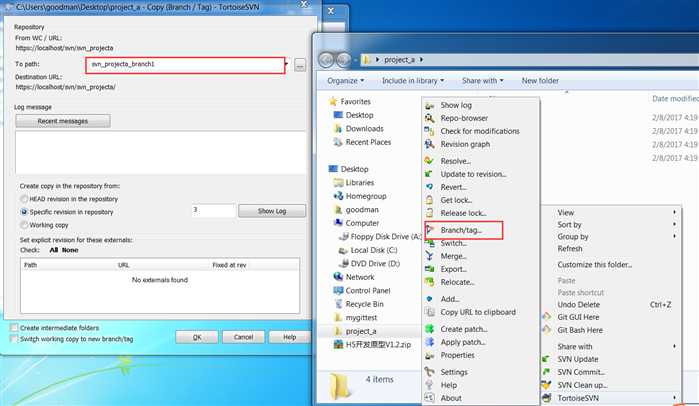Screen dimensions: 699x406
Task: Click the revision number input field
Action: pos(214,210)
